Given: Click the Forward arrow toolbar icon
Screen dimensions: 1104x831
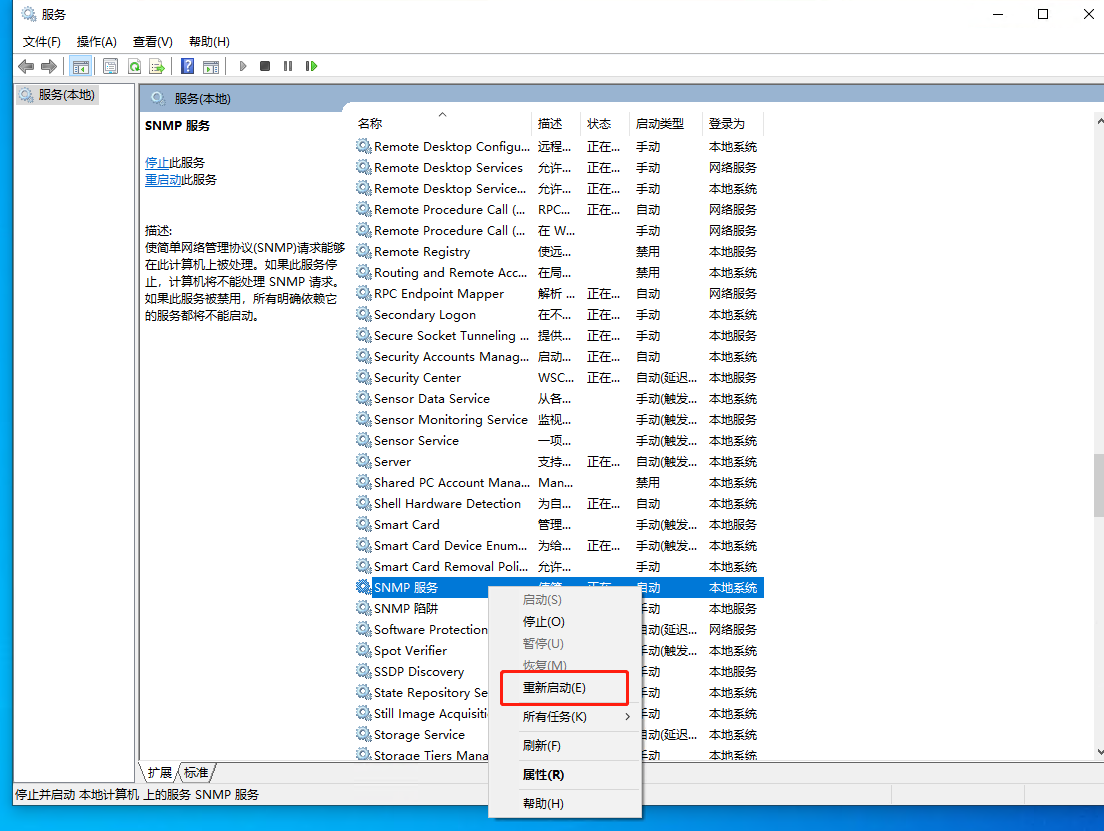Looking at the screenshot, I should click(x=49, y=66).
